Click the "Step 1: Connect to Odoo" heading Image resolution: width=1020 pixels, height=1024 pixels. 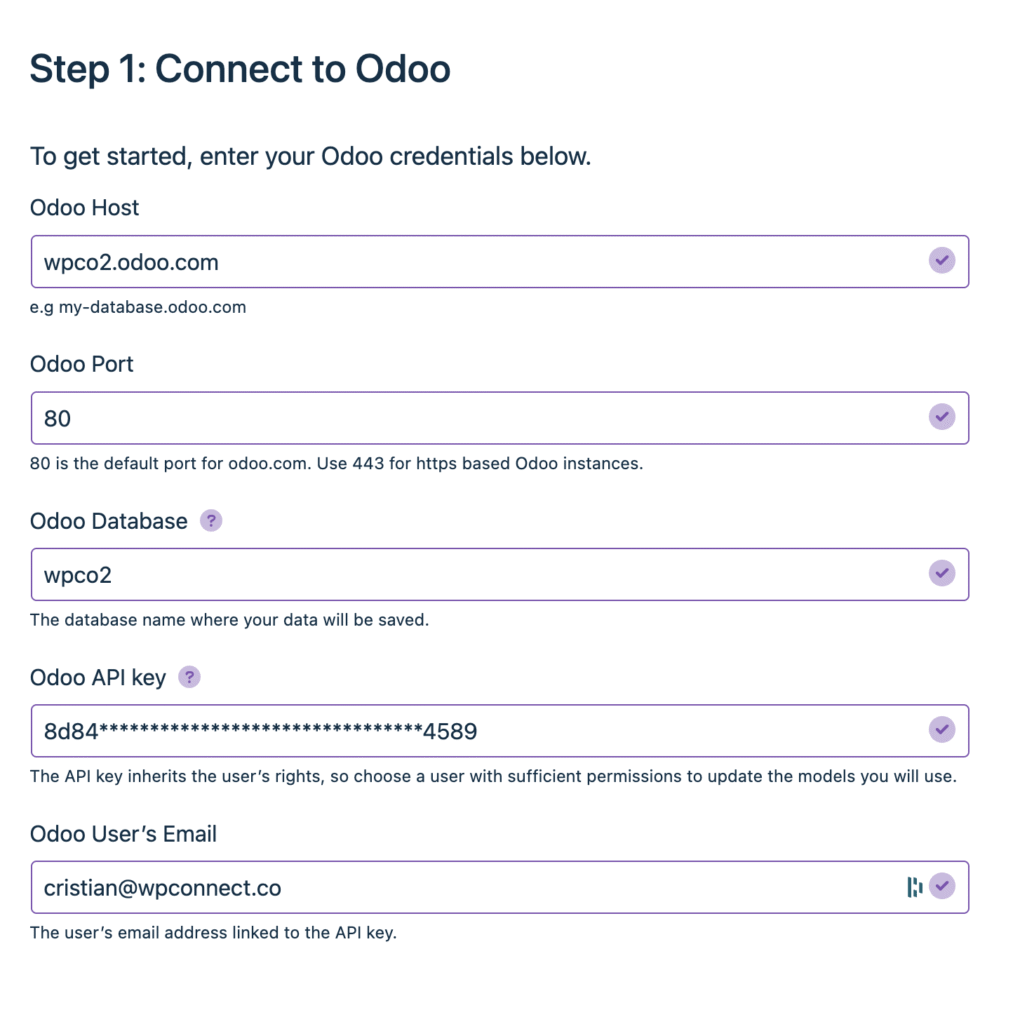pyautogui.click(x=240, y=69)
